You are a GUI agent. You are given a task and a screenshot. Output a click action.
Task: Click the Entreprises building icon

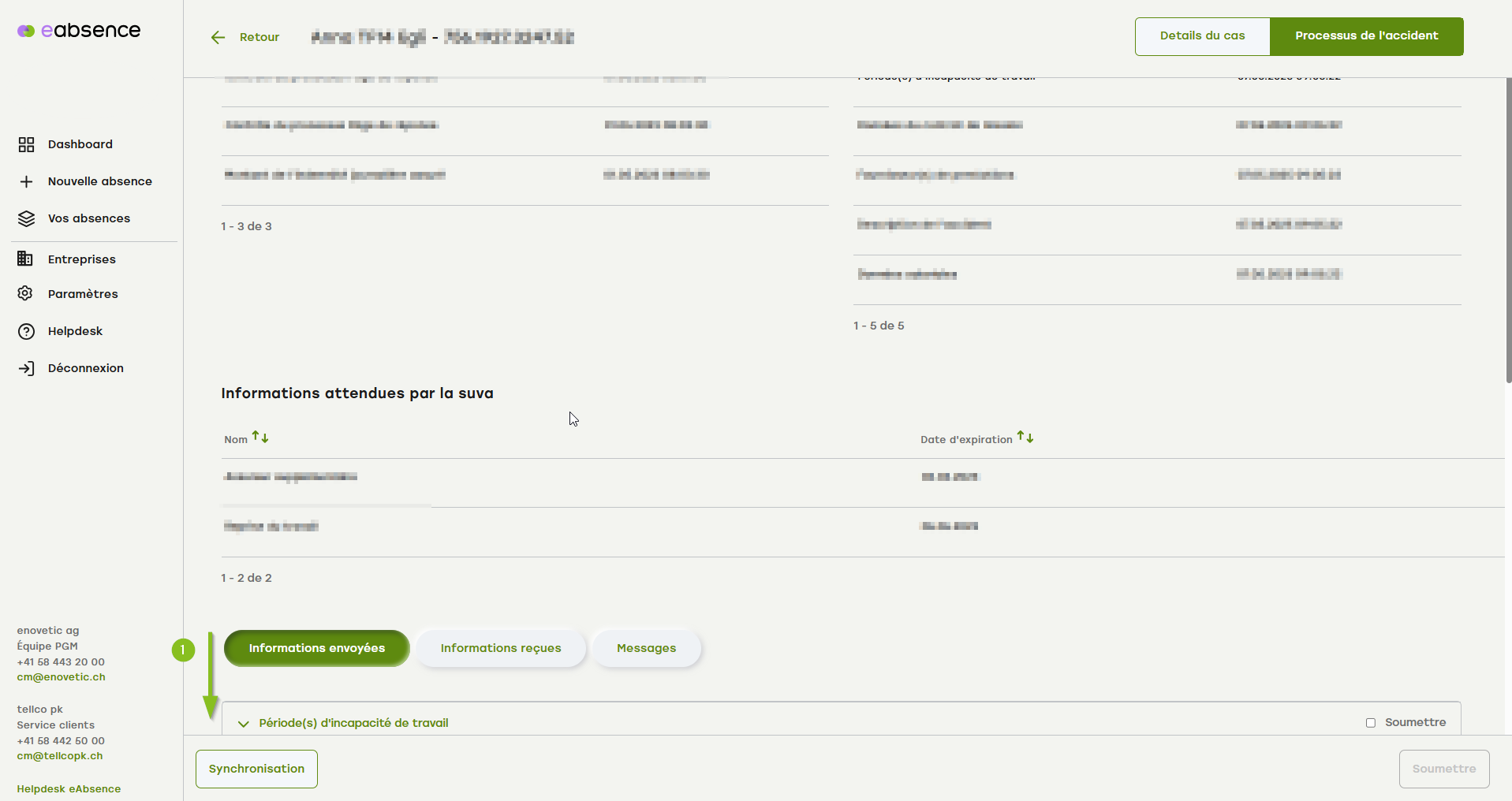tap(26, 259)
